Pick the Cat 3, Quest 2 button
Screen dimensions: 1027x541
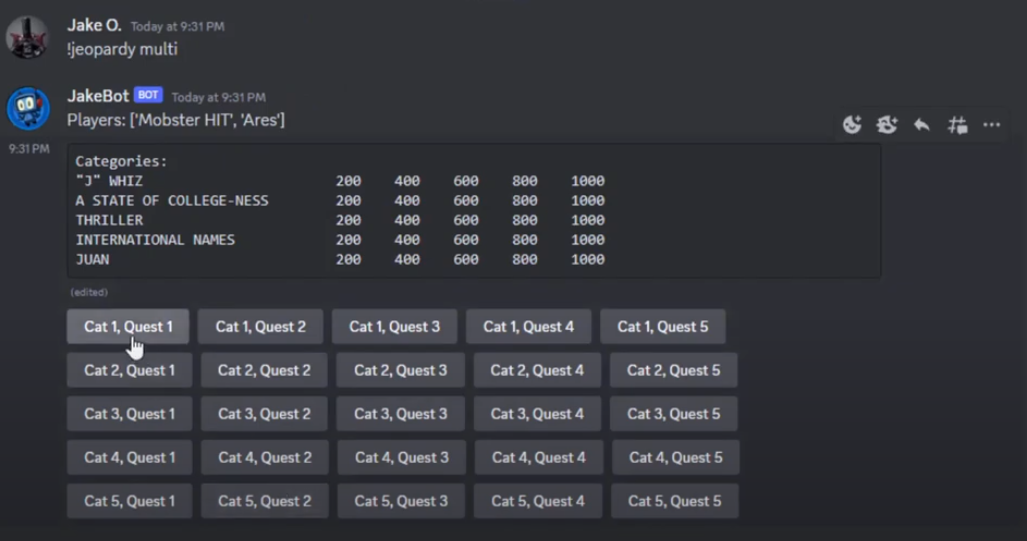tap(264, 414)
